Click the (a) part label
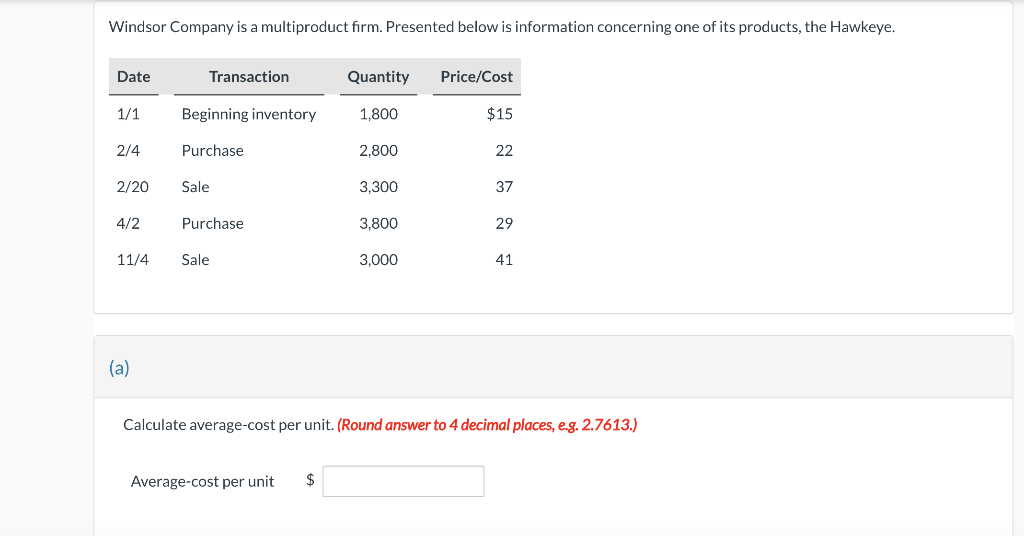 click(119, 368)
